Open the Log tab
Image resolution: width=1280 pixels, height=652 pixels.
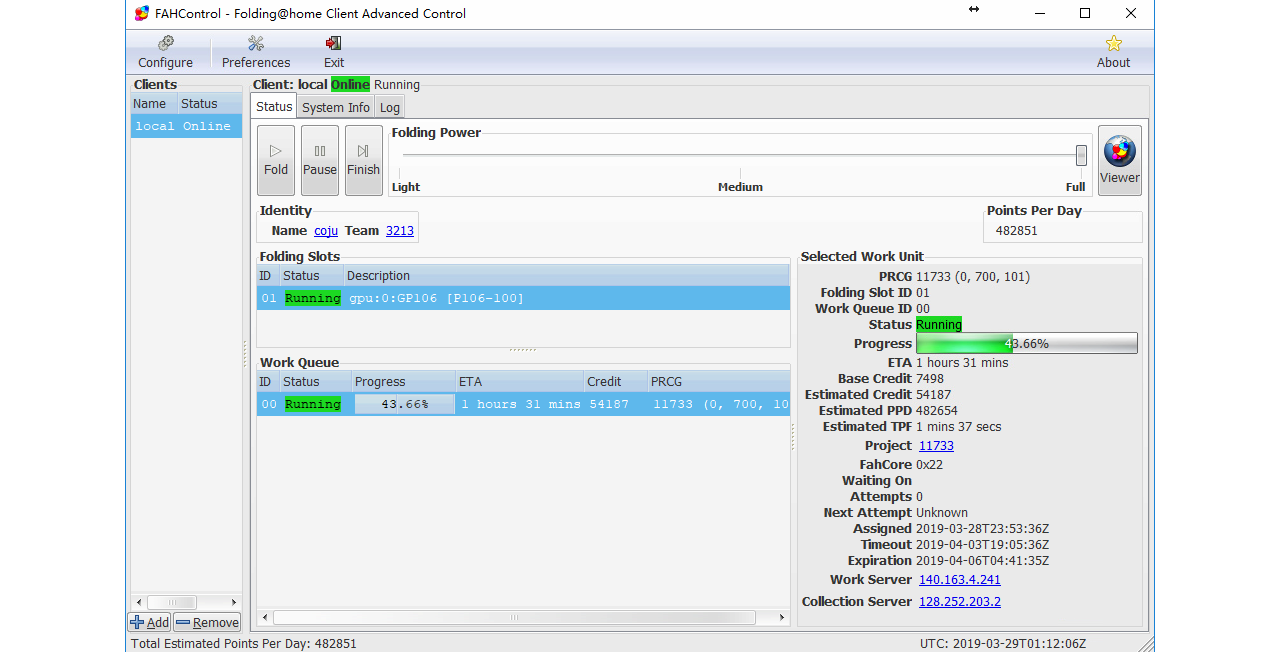[390, 107]
